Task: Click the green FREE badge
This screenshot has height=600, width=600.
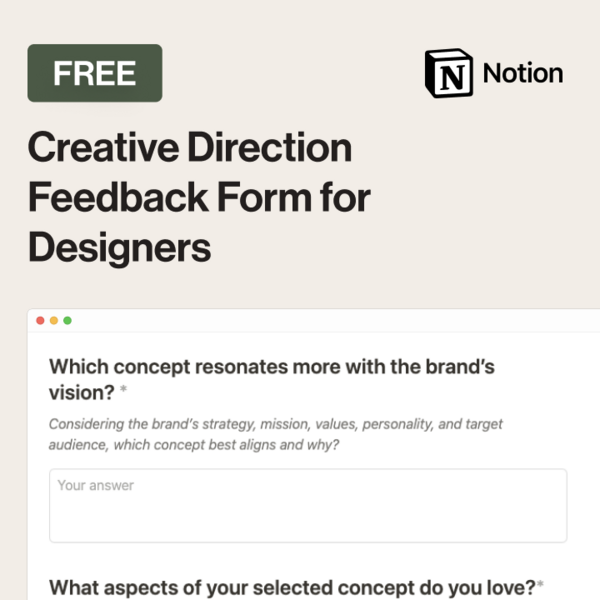Action: [95, 73]
